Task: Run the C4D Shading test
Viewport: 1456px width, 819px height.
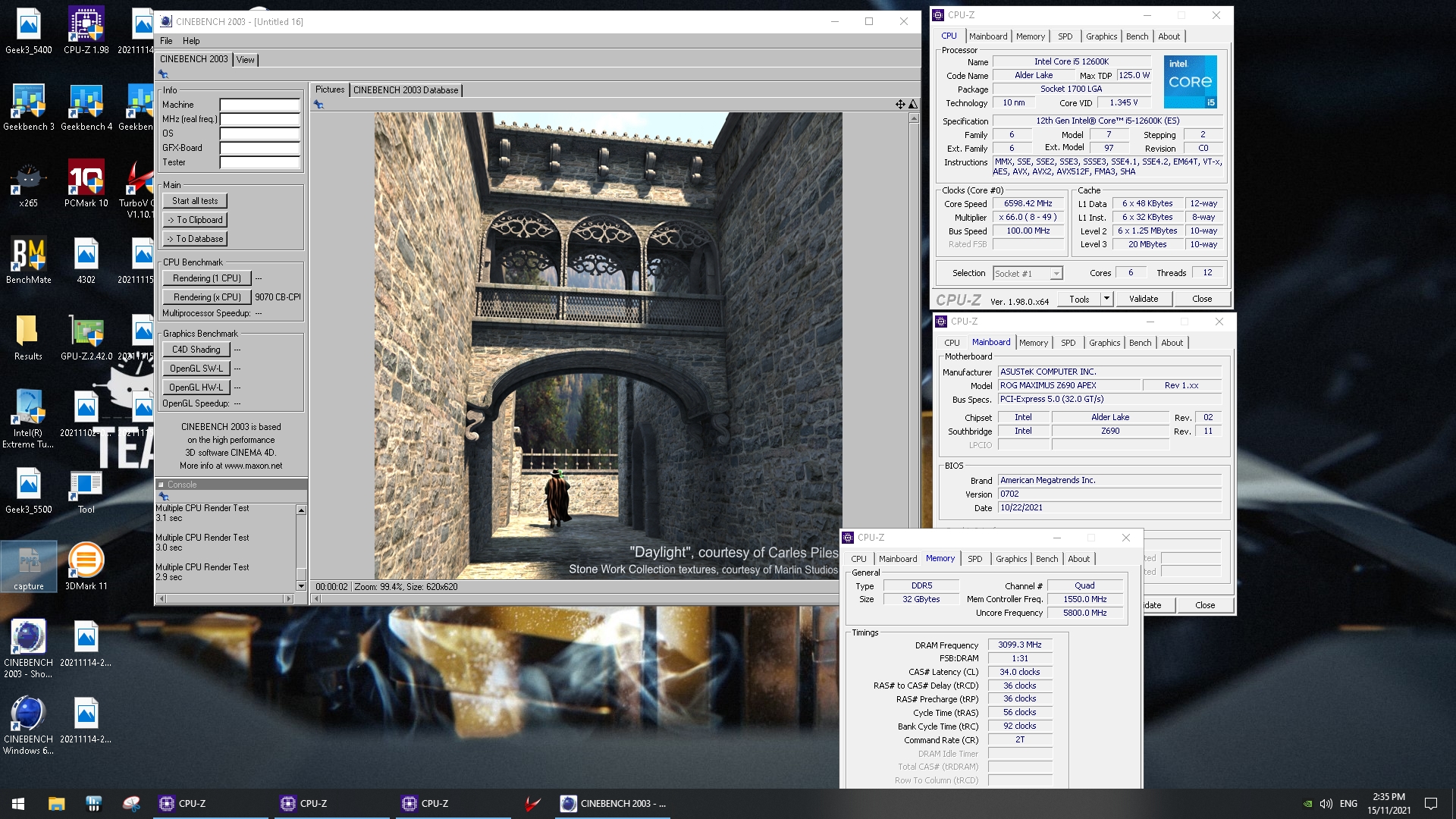Action: coord(196,350)
